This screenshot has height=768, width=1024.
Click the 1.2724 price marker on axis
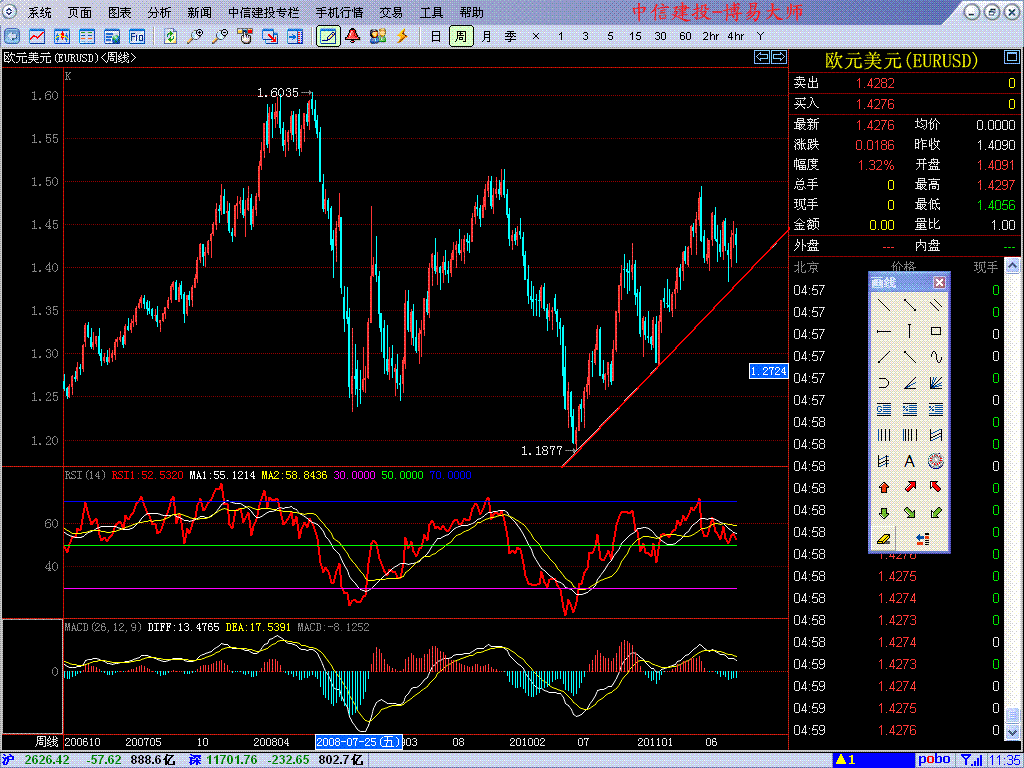click(769, 372)
